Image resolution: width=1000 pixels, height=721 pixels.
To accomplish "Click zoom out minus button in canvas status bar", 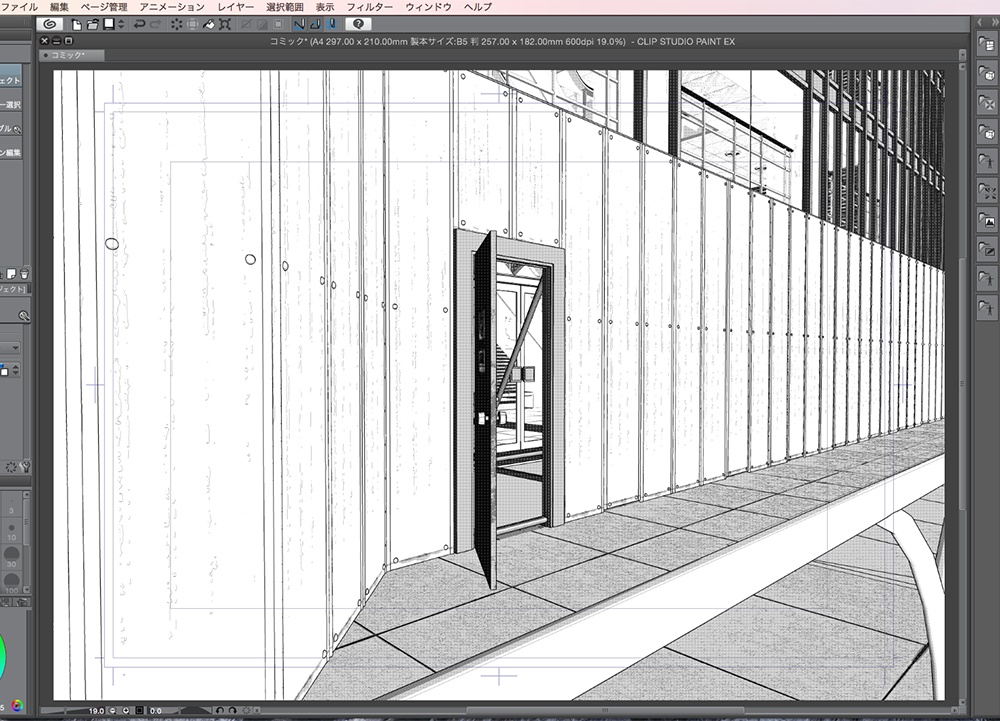I will 113,710.
